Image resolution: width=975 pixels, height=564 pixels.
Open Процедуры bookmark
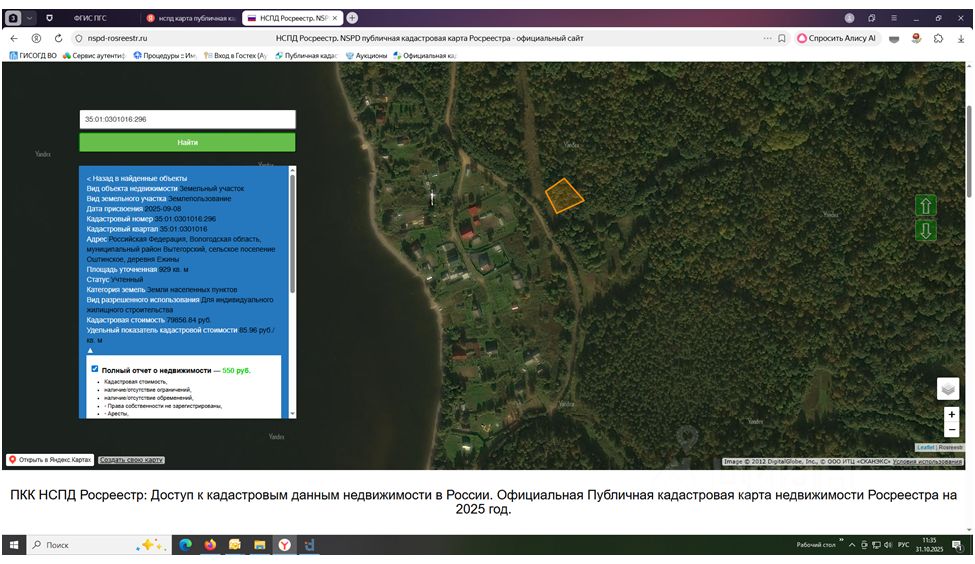tap(165, 55)
